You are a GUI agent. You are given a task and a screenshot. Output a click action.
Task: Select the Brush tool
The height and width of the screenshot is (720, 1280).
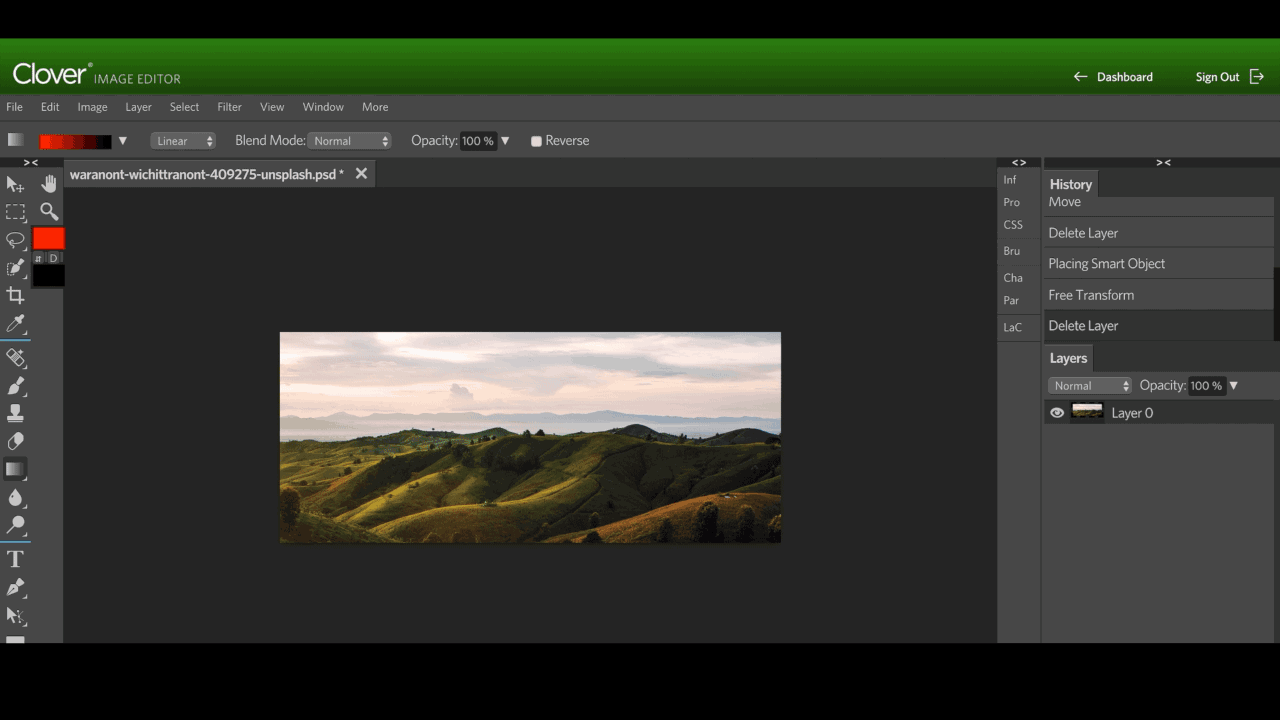pos(15,385)
